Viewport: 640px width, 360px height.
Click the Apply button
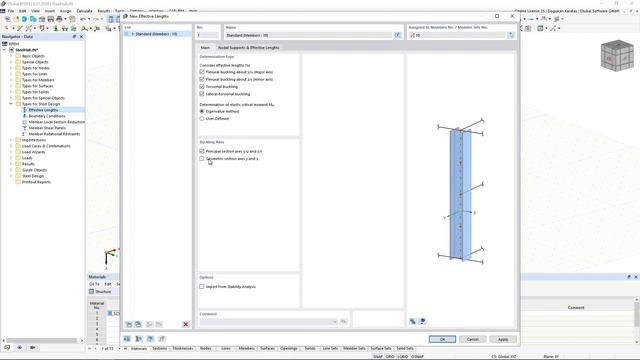503,339
